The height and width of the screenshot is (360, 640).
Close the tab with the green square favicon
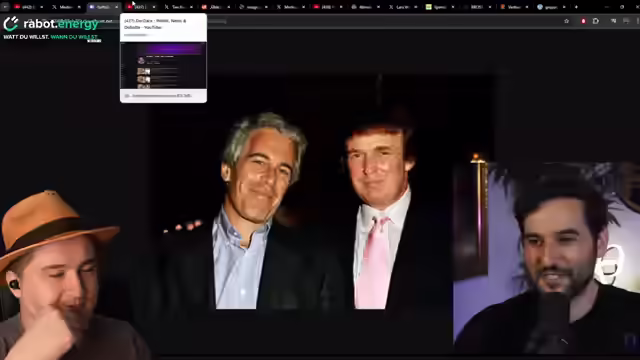(453, 7)
